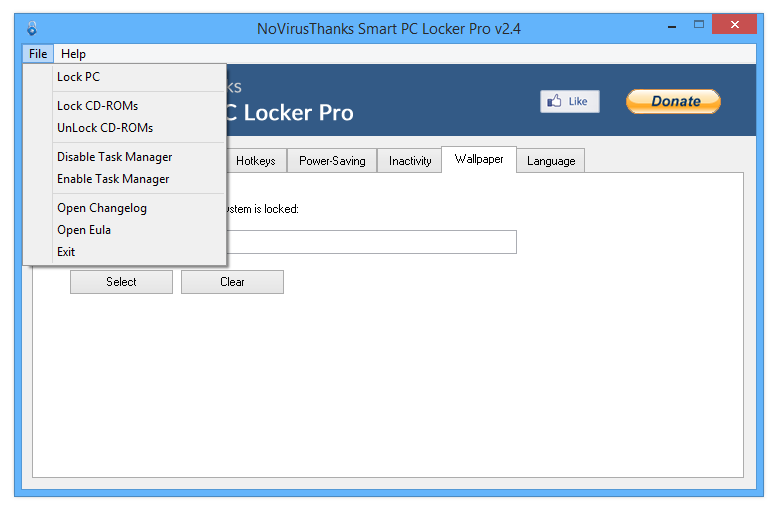This screenshot has height=517, width=780.
Task: Switch to the Inactivity tab
Action: click(410, 161)
